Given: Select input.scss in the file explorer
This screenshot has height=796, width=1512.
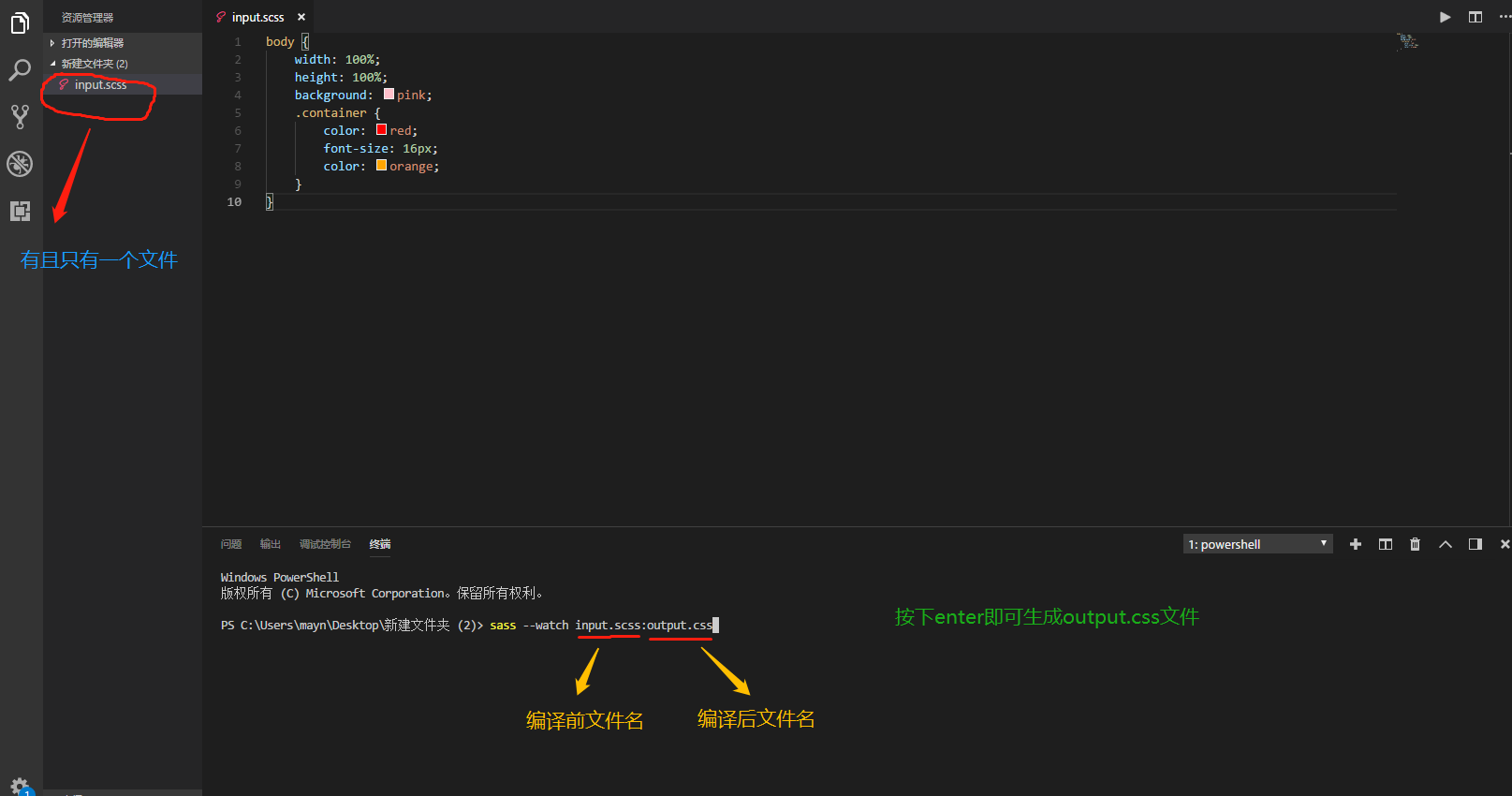Looking at the screenshot, I should pyautogui.click(x=100, y=85).
